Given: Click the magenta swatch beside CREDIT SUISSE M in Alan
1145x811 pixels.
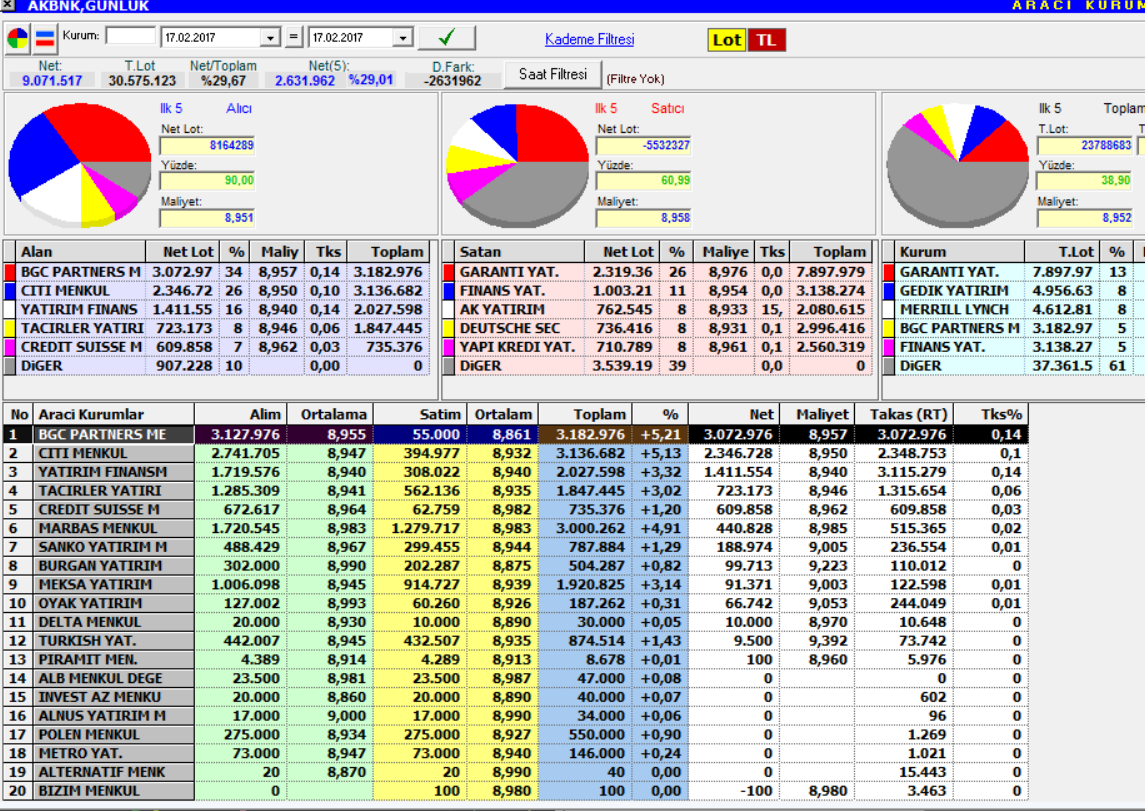Looking at the screenshot, I should (9, 347).
